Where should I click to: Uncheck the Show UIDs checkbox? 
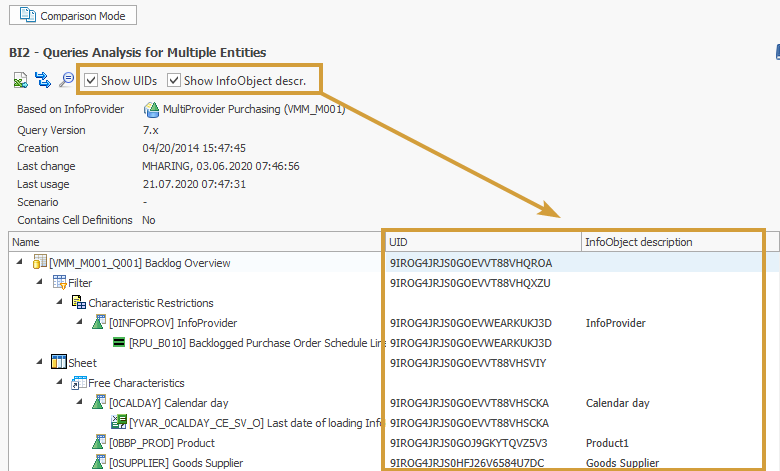92,80
